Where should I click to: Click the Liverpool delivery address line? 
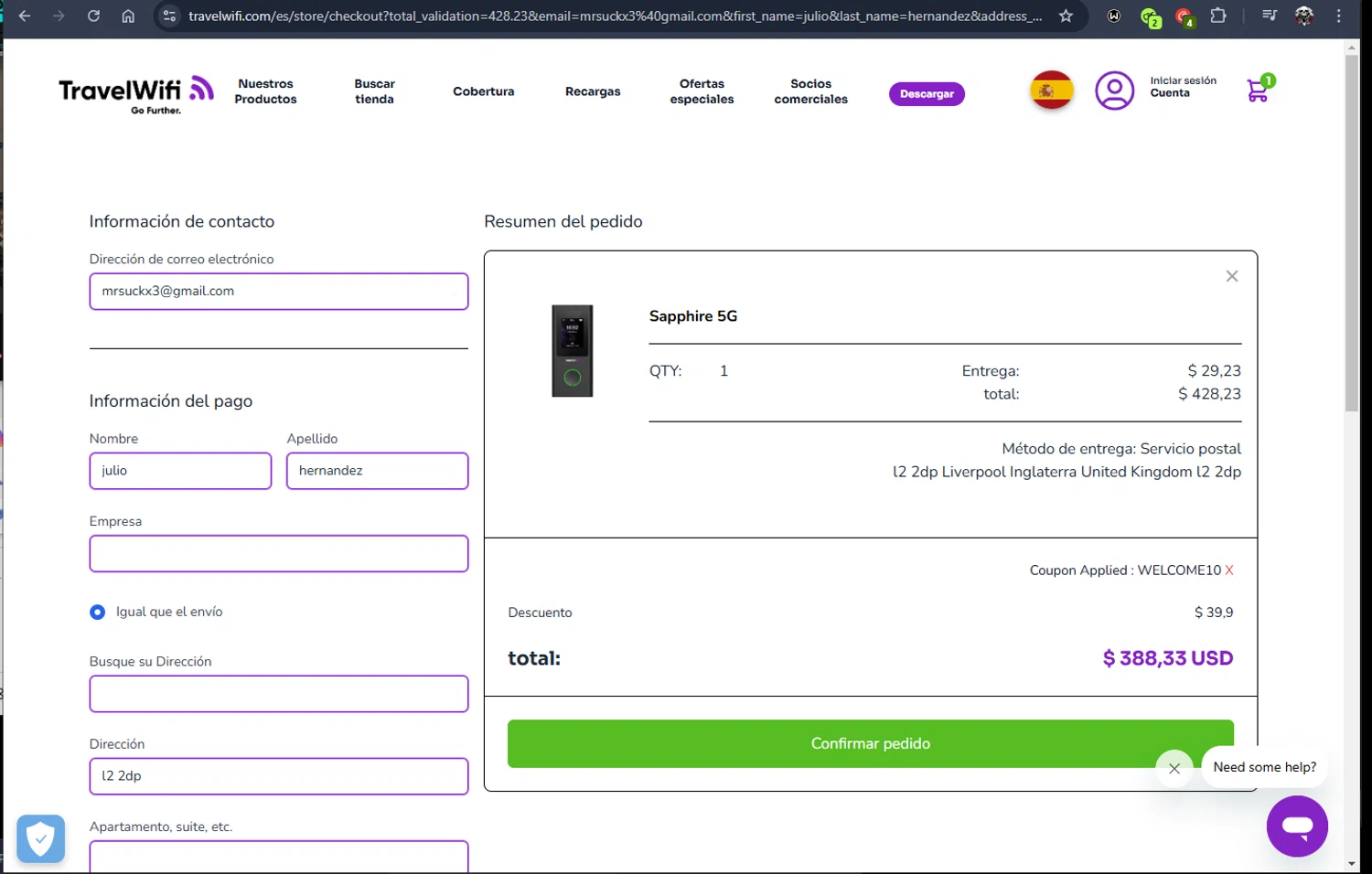click(x=1067, y=472)
